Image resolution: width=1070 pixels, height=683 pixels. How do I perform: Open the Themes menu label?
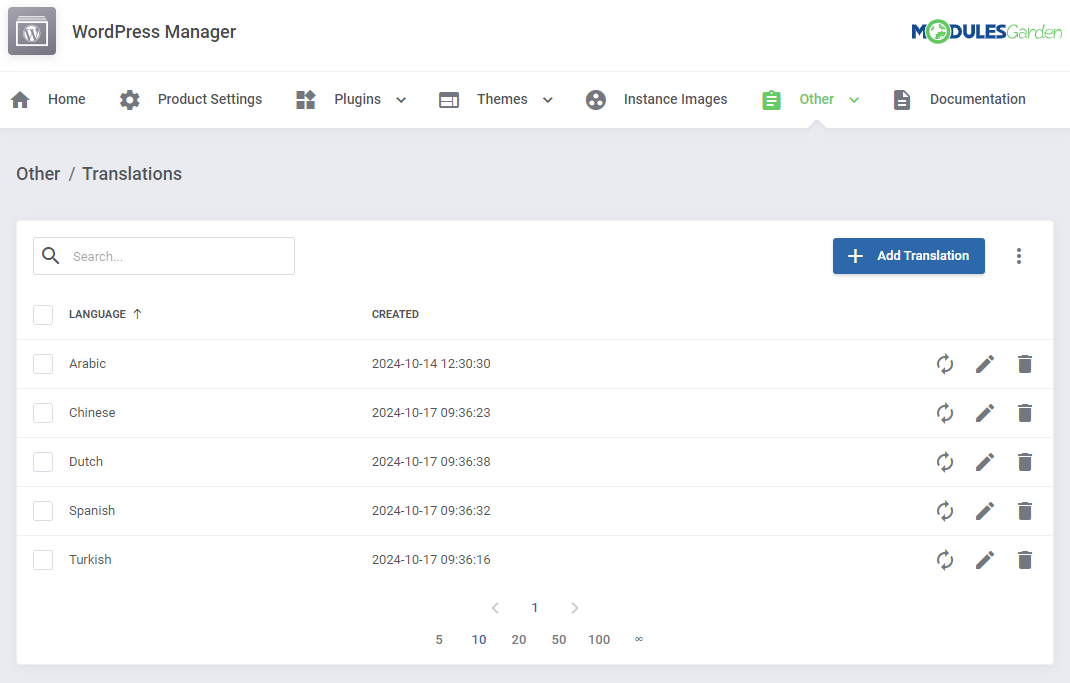coord(502,100)
